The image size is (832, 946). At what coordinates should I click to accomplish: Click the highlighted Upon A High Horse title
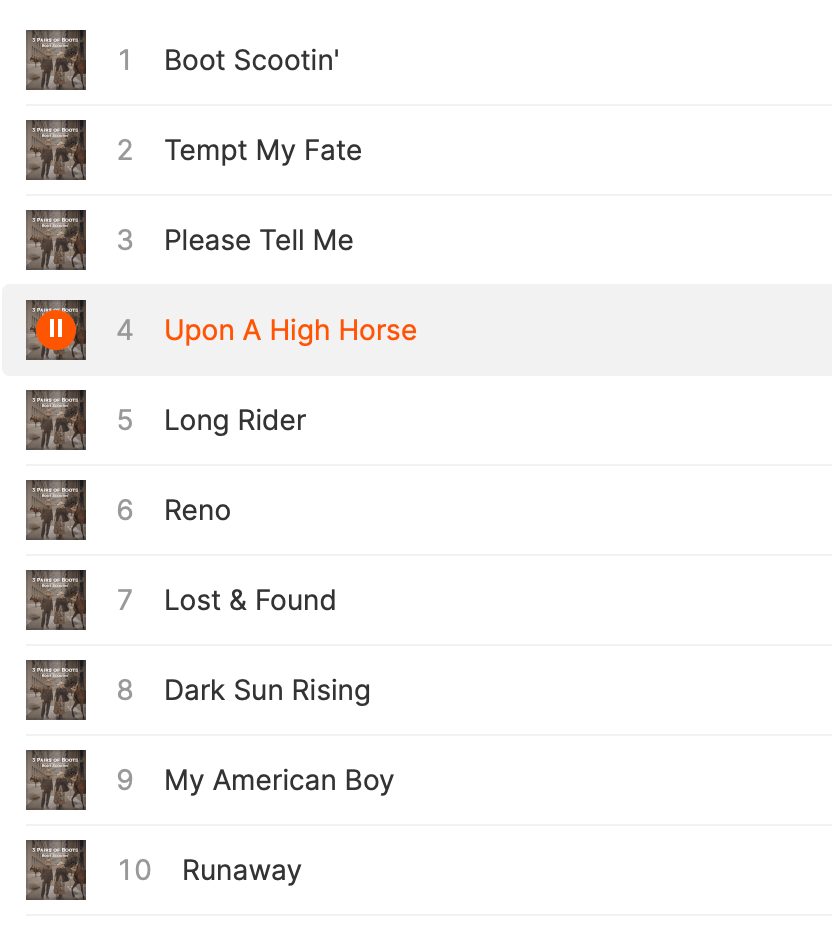tap(290, 330)
